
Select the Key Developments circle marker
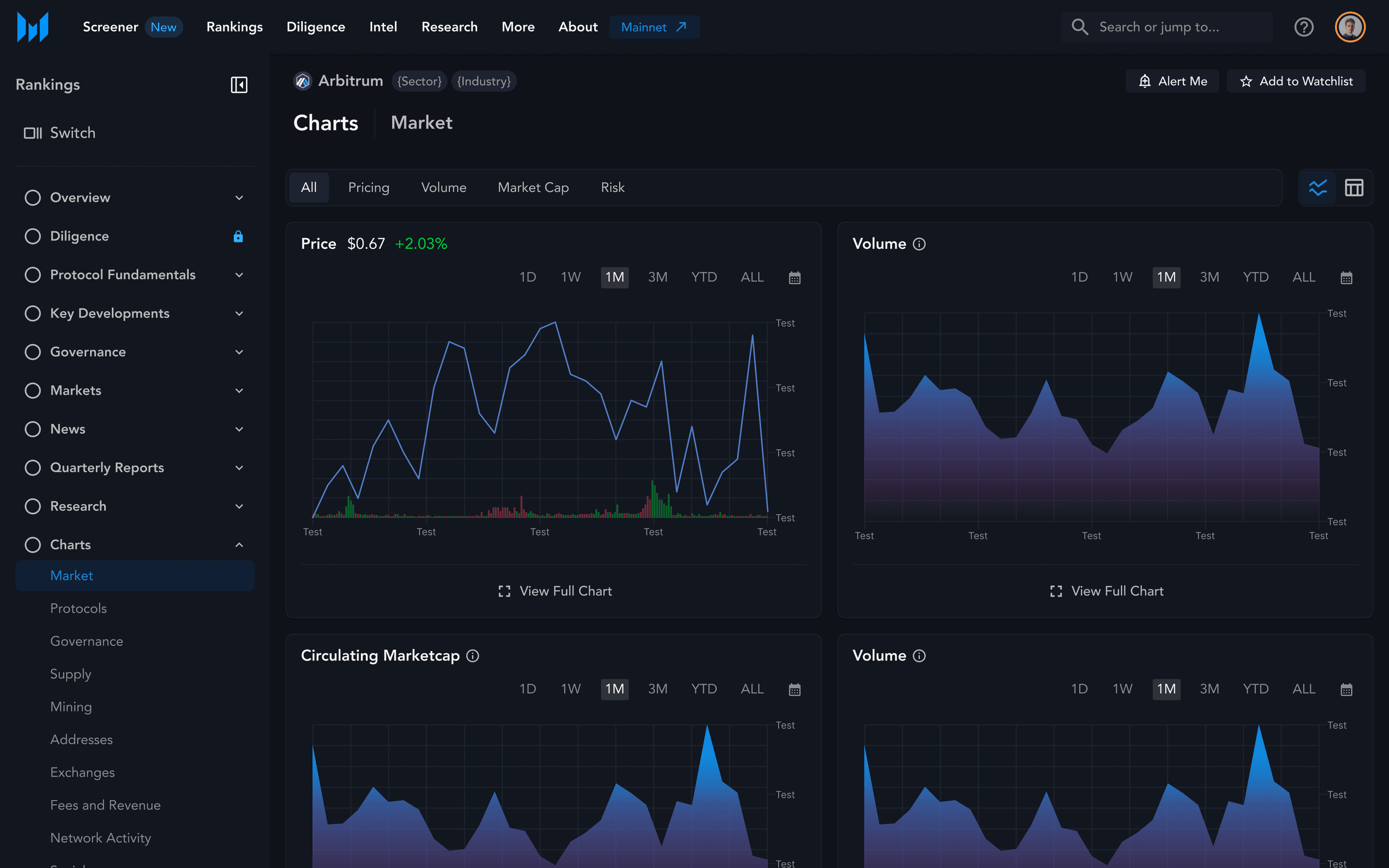(x=33, y=314)
